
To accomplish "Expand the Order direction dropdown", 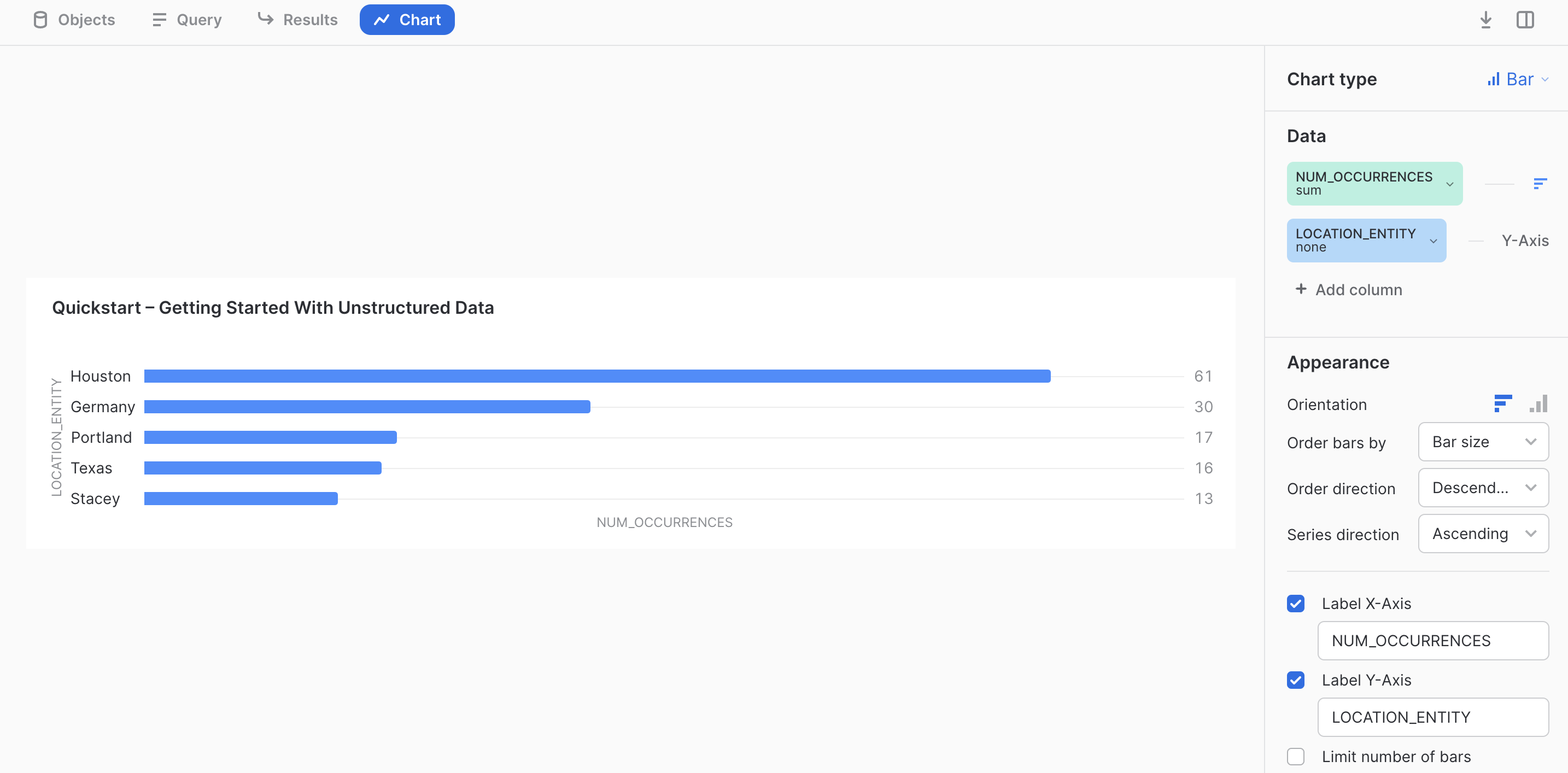I will point(1483,488).
